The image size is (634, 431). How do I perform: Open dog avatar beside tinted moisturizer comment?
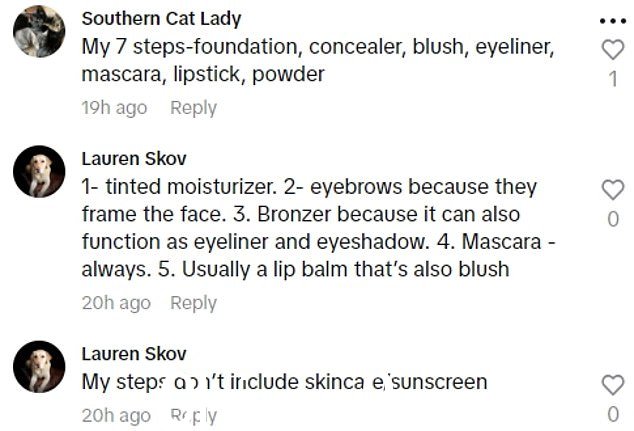click(39, 171)
